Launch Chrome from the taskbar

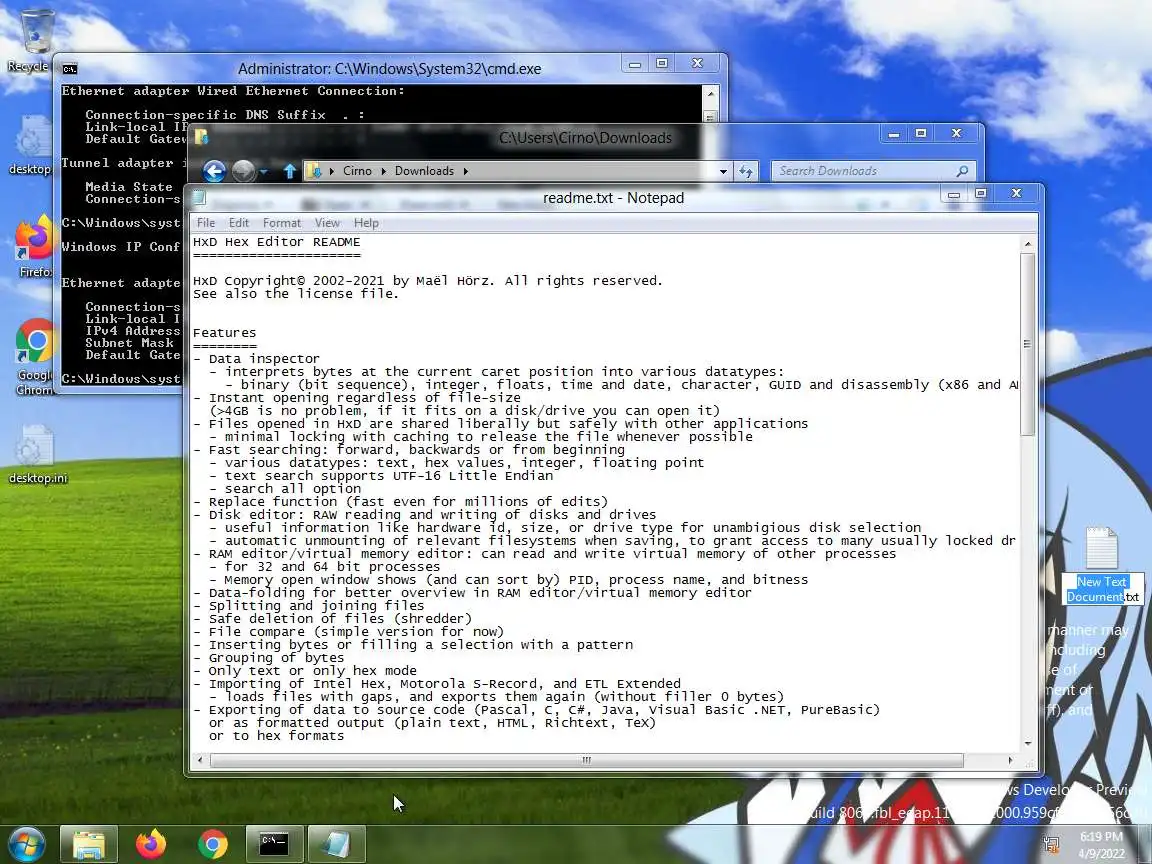tap(212, 843)
